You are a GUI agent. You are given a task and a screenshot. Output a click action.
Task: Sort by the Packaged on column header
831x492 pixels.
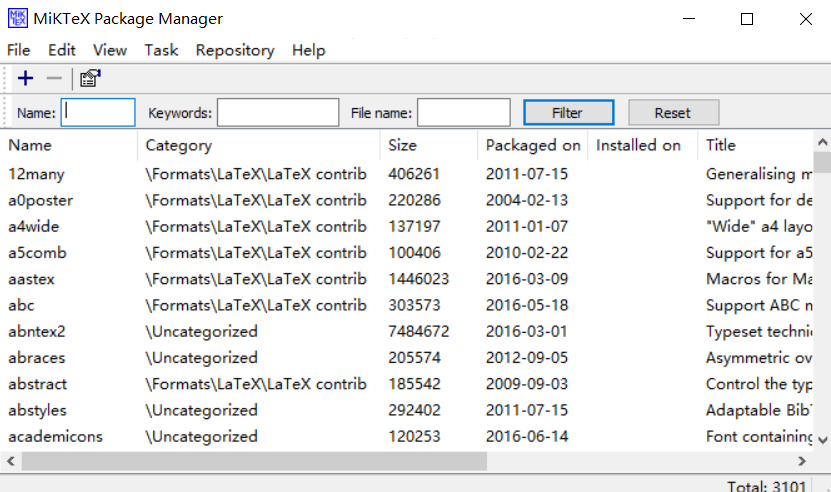click(x=533, y=145)
